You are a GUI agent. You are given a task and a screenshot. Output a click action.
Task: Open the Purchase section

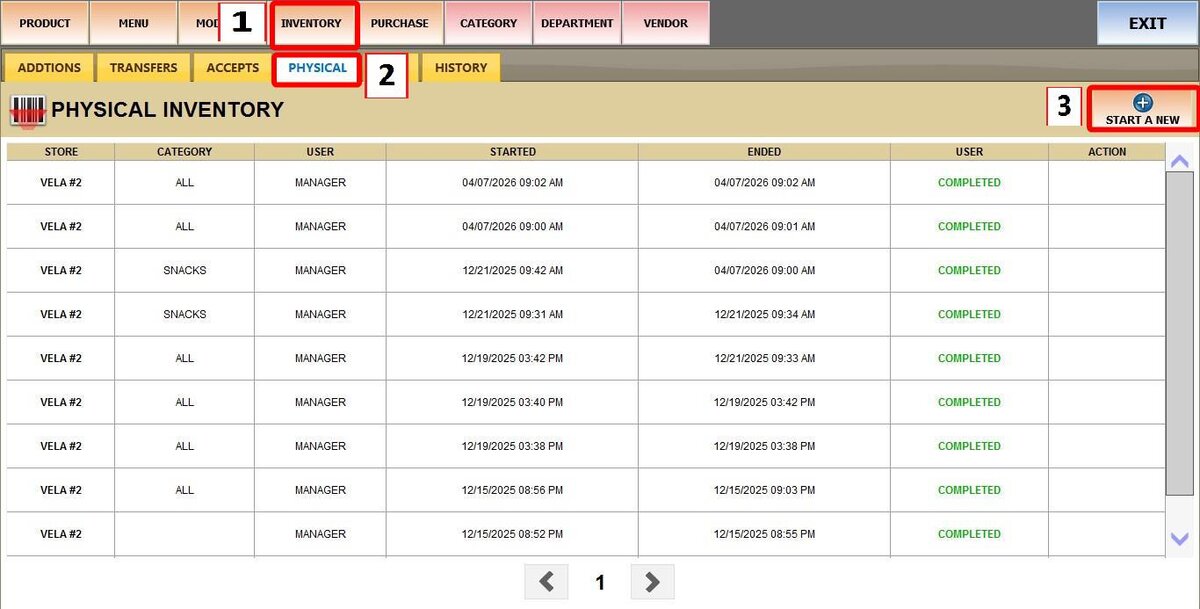tap(399, 23)
